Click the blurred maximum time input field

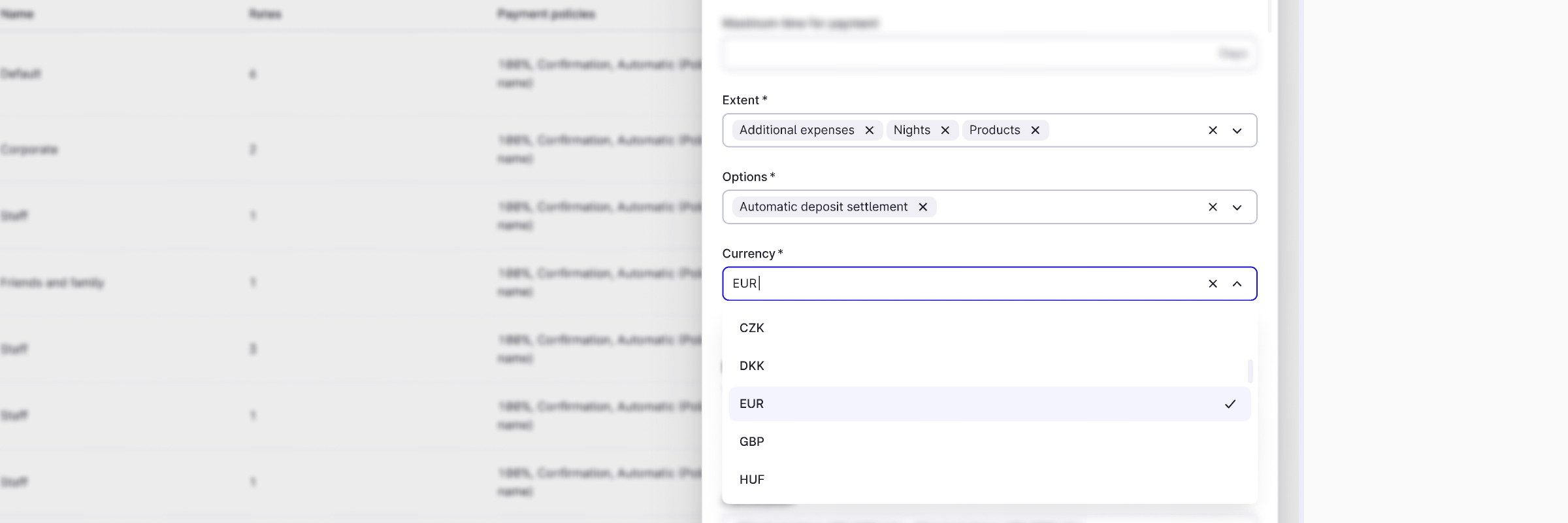967,54
